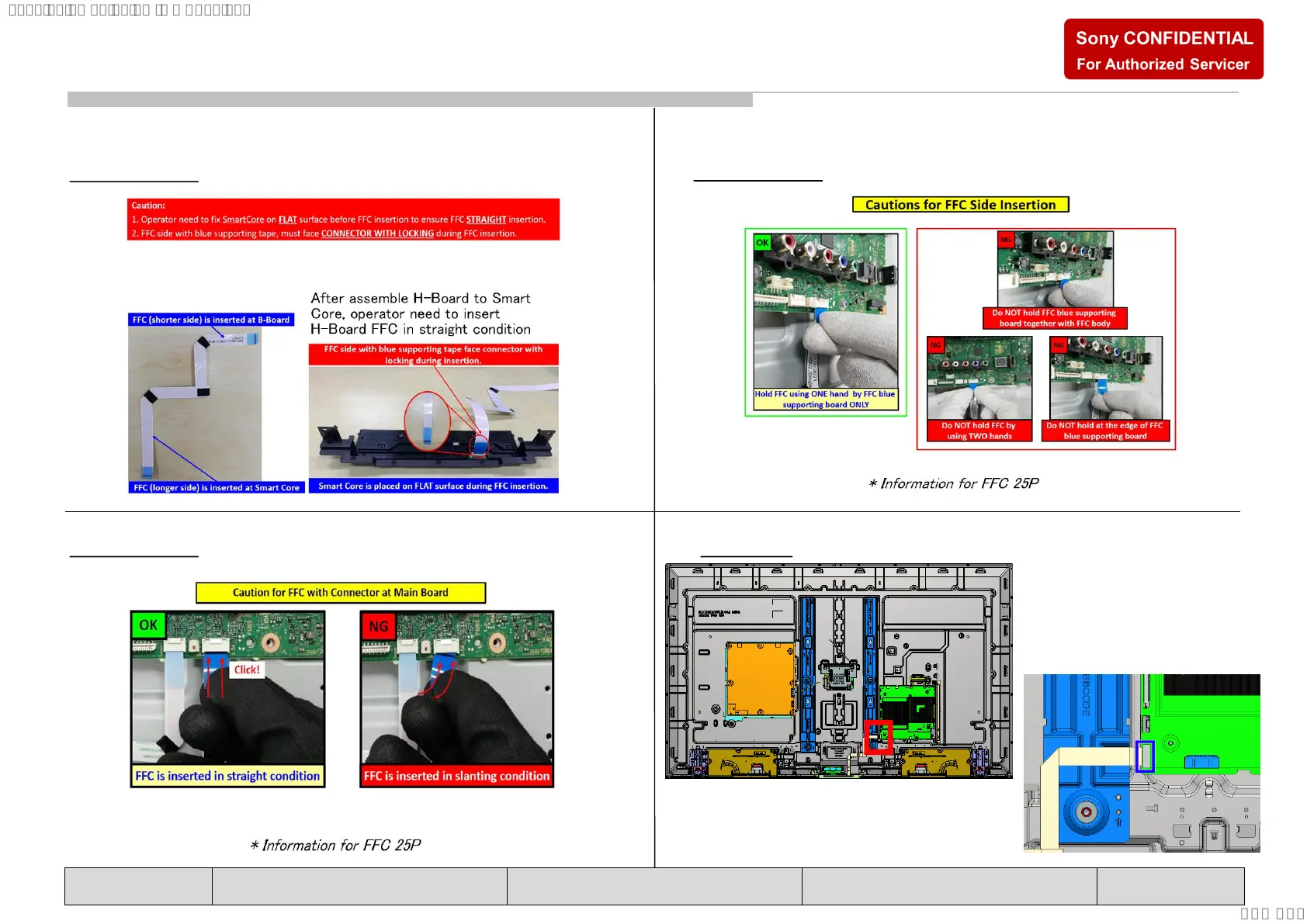Click the red highlight square on TV rear diagram

[878, 736]
